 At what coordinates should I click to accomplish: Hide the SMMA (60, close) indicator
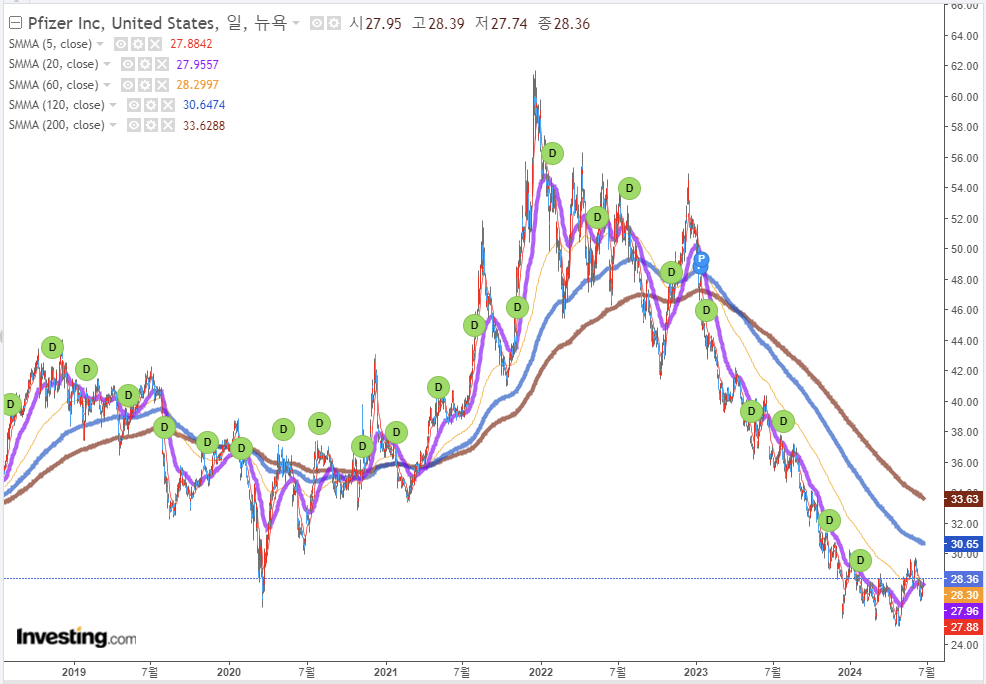(128, 85)
